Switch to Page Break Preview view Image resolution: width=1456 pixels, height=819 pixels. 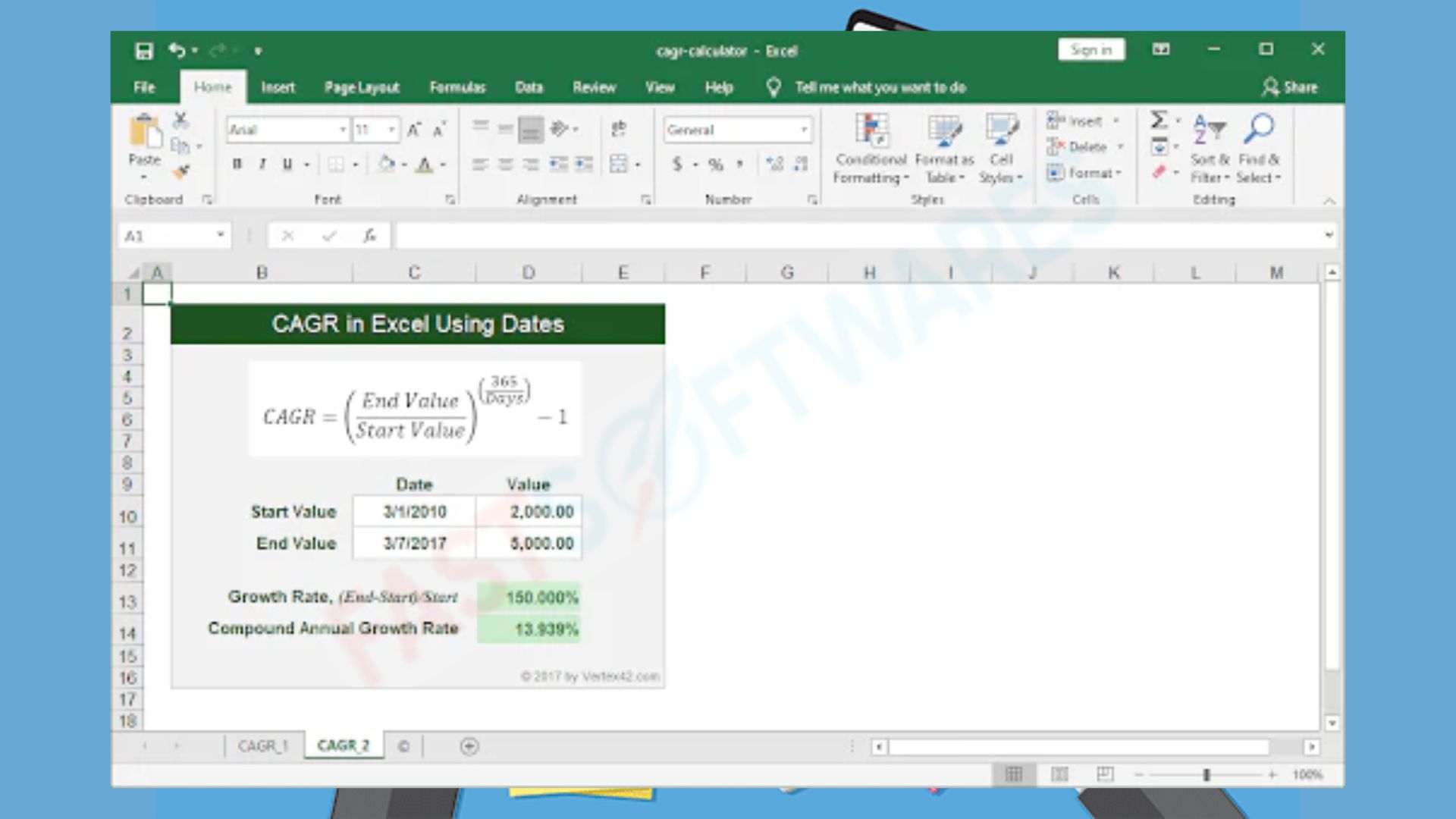1105,774
